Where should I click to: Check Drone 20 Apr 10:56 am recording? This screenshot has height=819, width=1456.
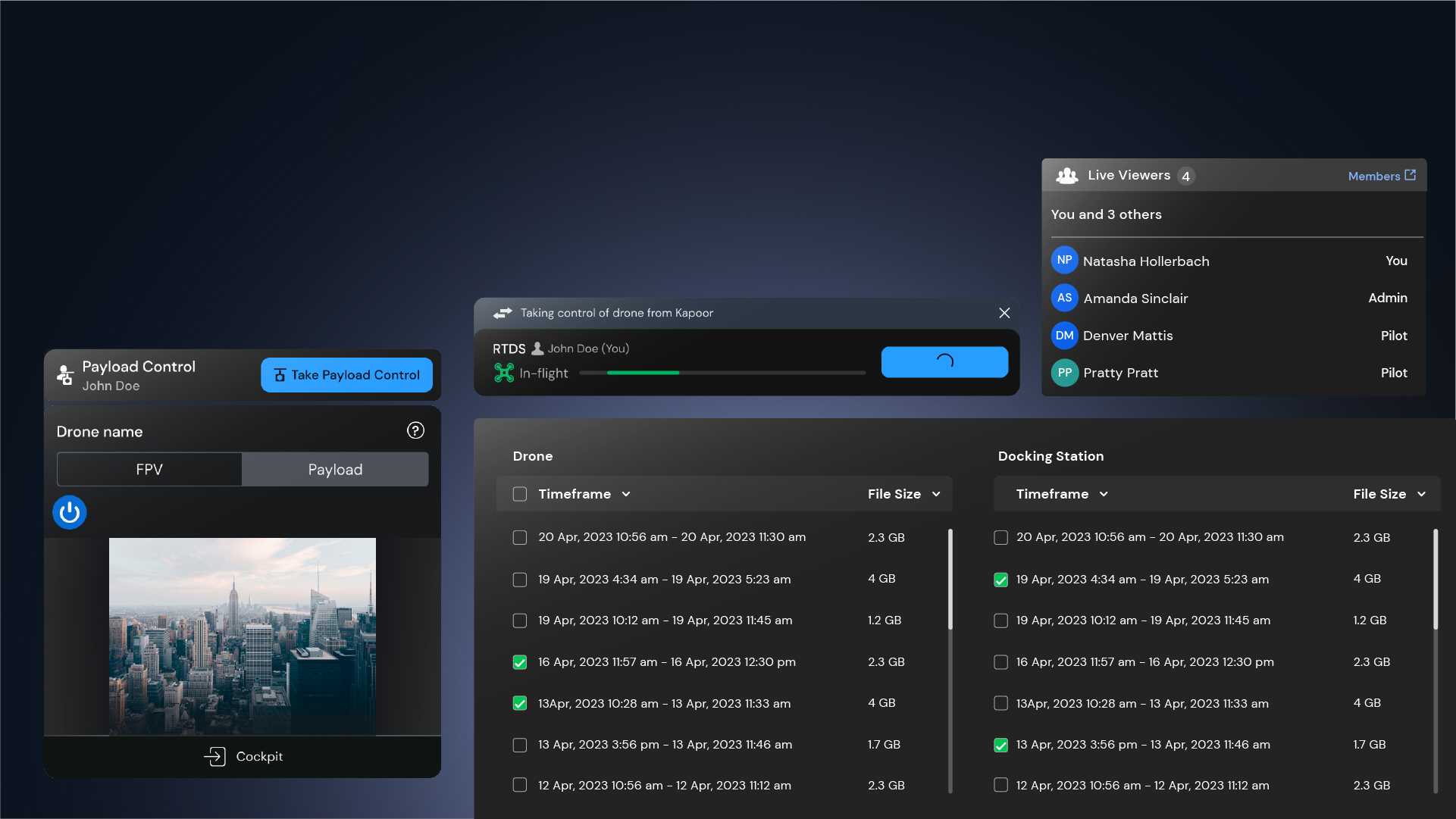click(x=520, y=537)
